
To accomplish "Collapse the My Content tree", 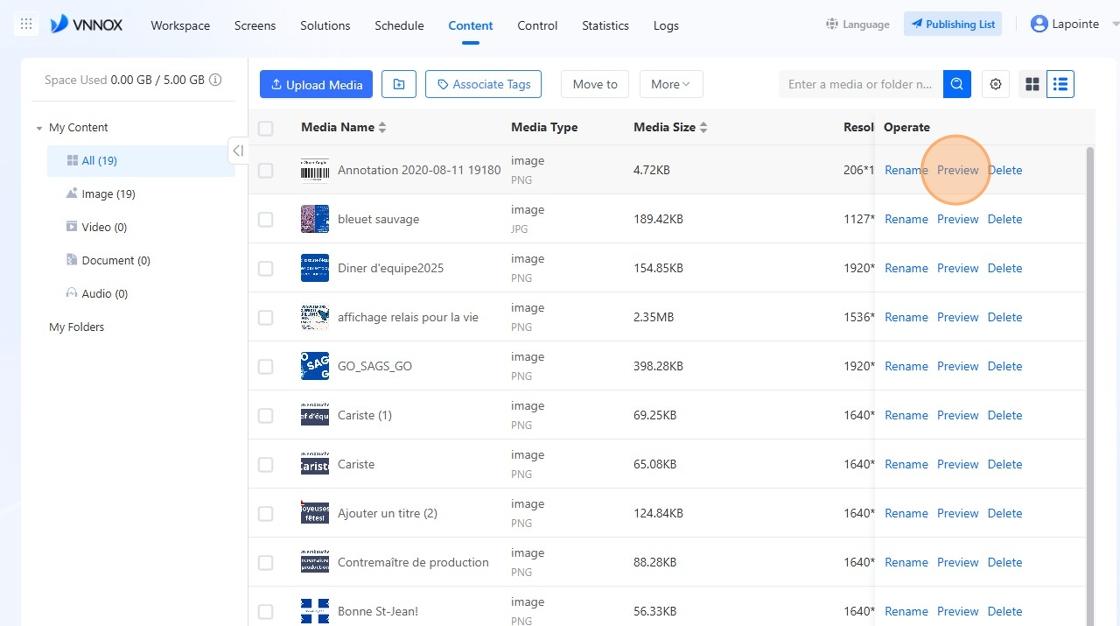I will point(39,128).
